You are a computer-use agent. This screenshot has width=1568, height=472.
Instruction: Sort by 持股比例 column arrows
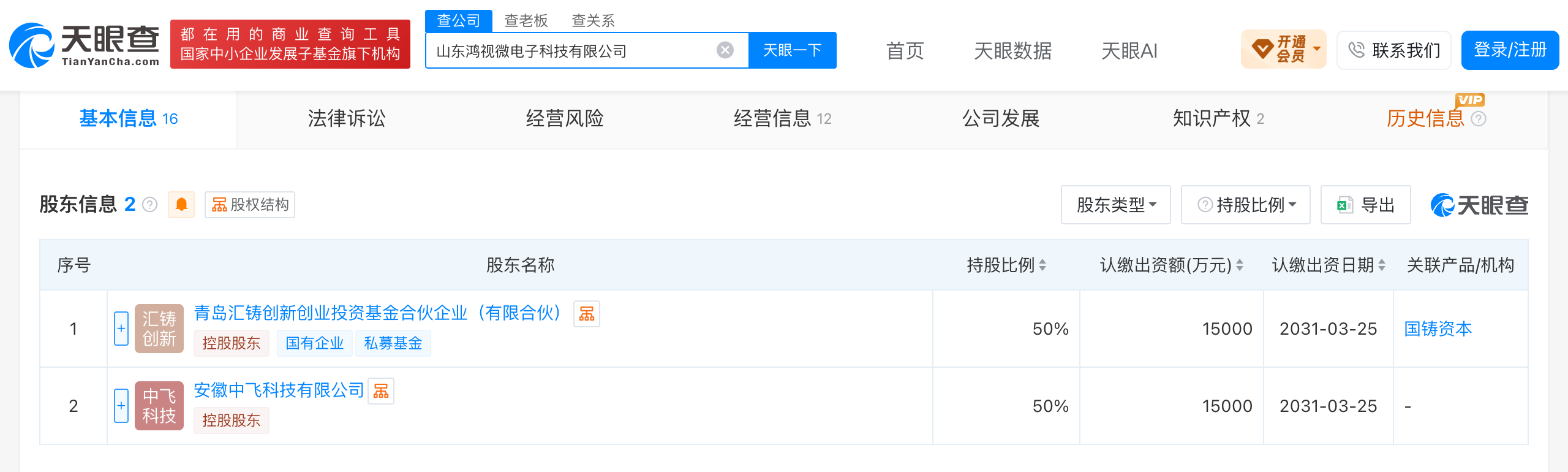pyautogui.click(x=1042, y=265)
